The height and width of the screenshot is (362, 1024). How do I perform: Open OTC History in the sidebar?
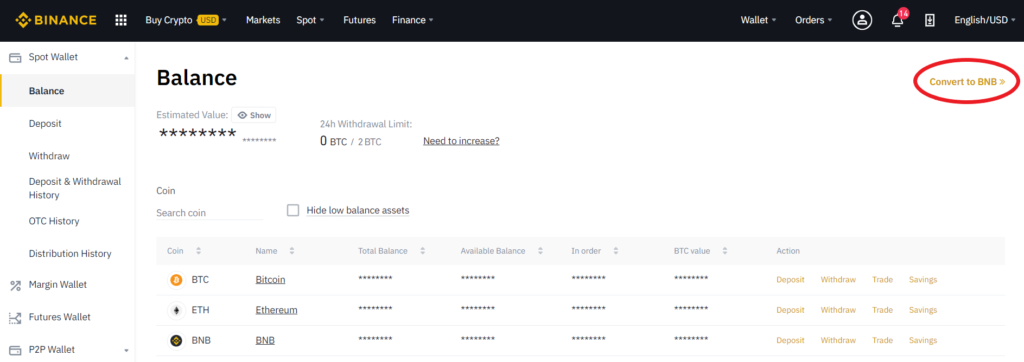(x=54, y=221)
